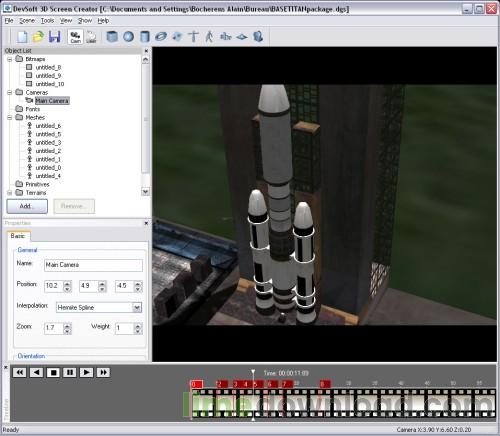Close the Object List panel
This screenshot has width=500, height=436.
[x=146, y=51]
